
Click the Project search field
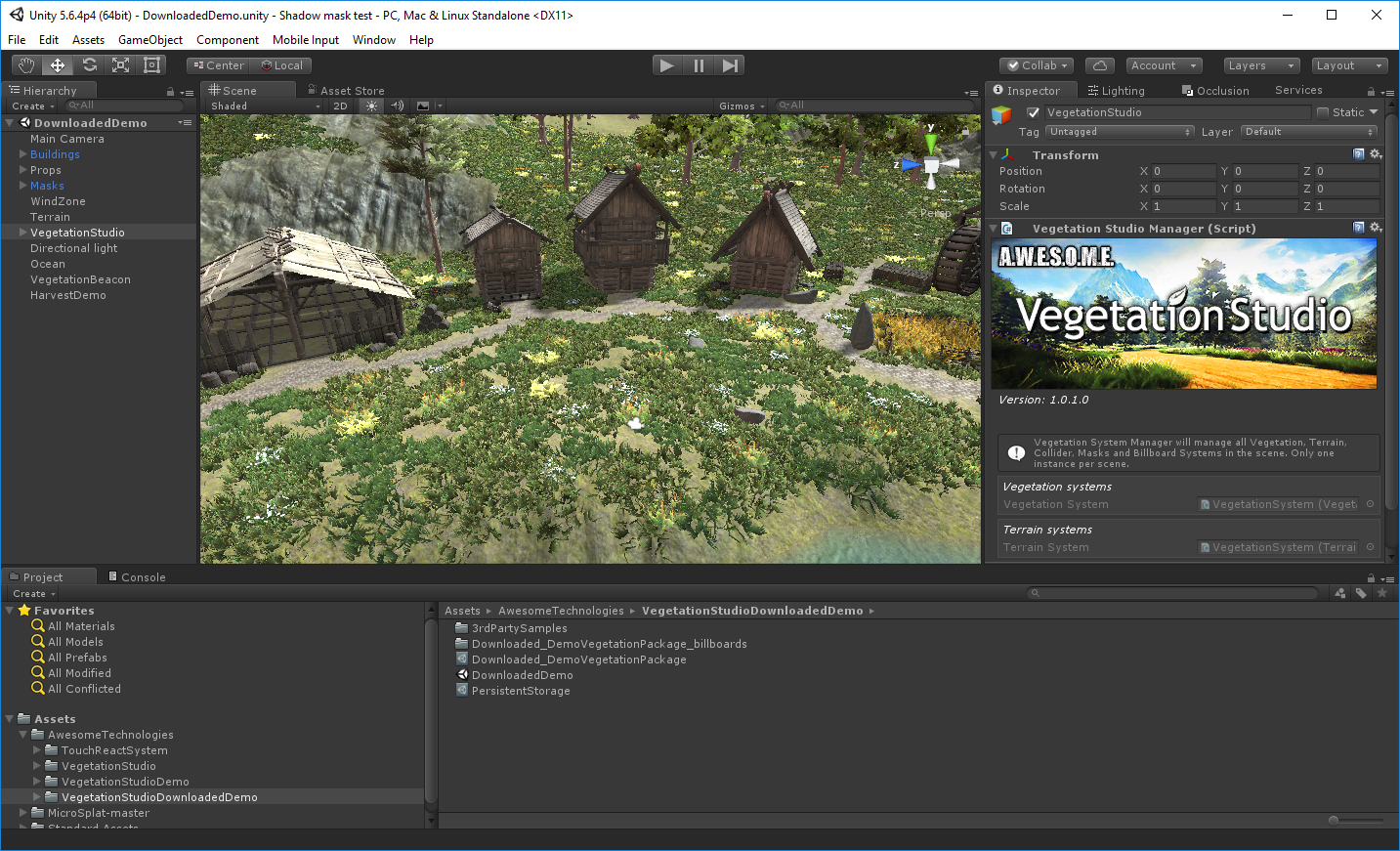(x=1172, y=593)
